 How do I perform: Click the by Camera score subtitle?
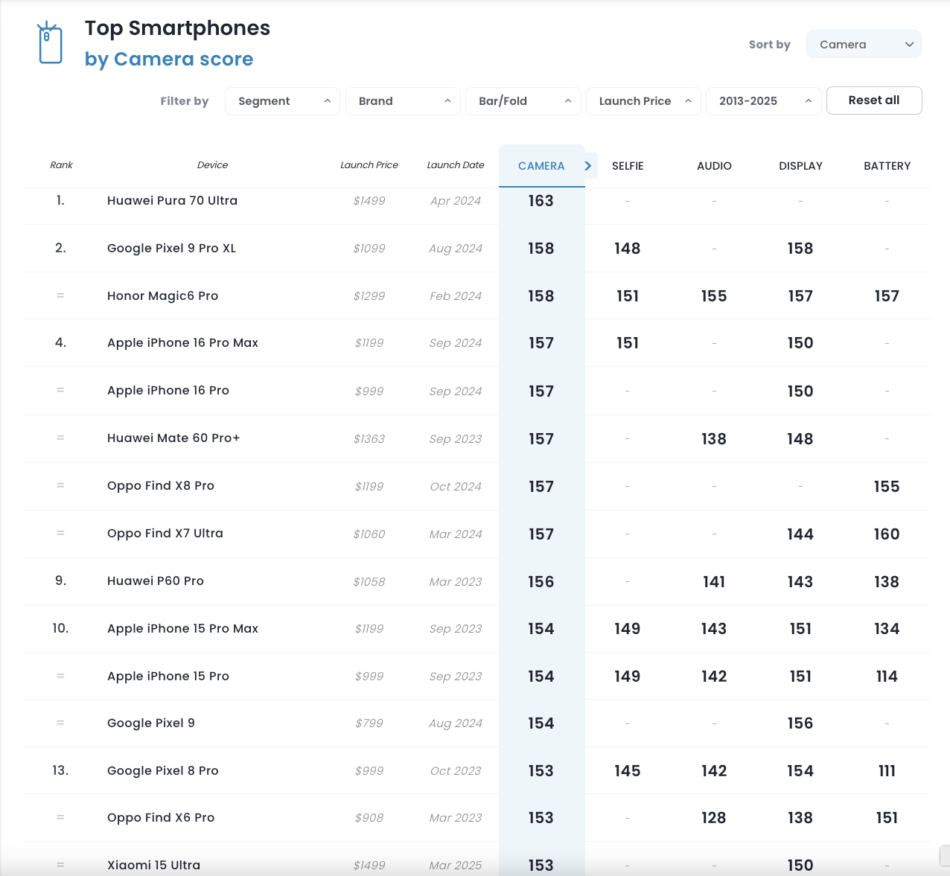click(x=169, y=59)
